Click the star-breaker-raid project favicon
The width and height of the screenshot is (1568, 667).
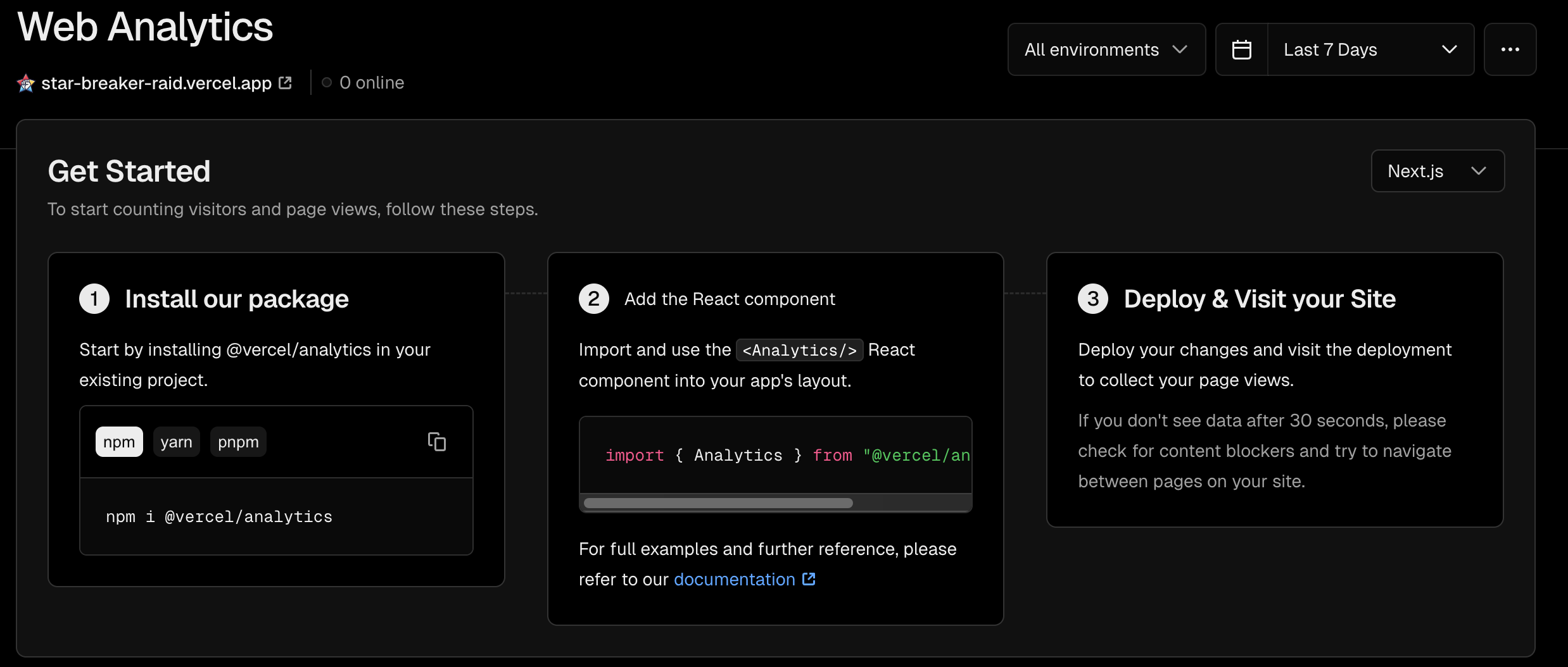[x=26, y=83]
